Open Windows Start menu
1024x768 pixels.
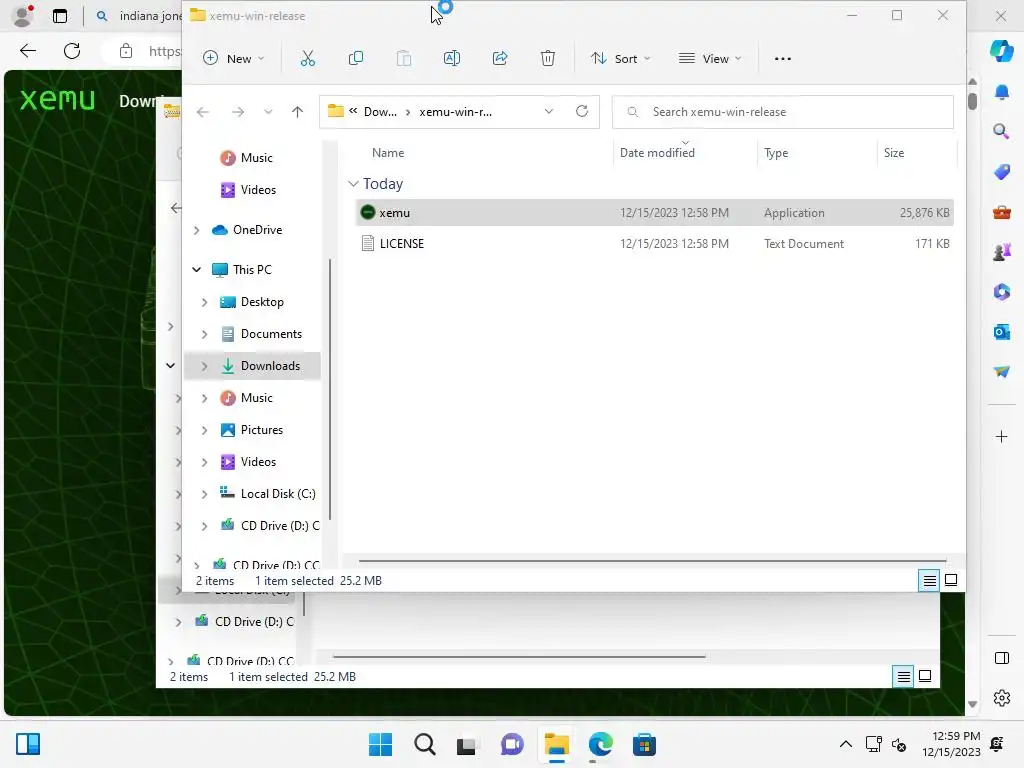(x=380, y=744)
